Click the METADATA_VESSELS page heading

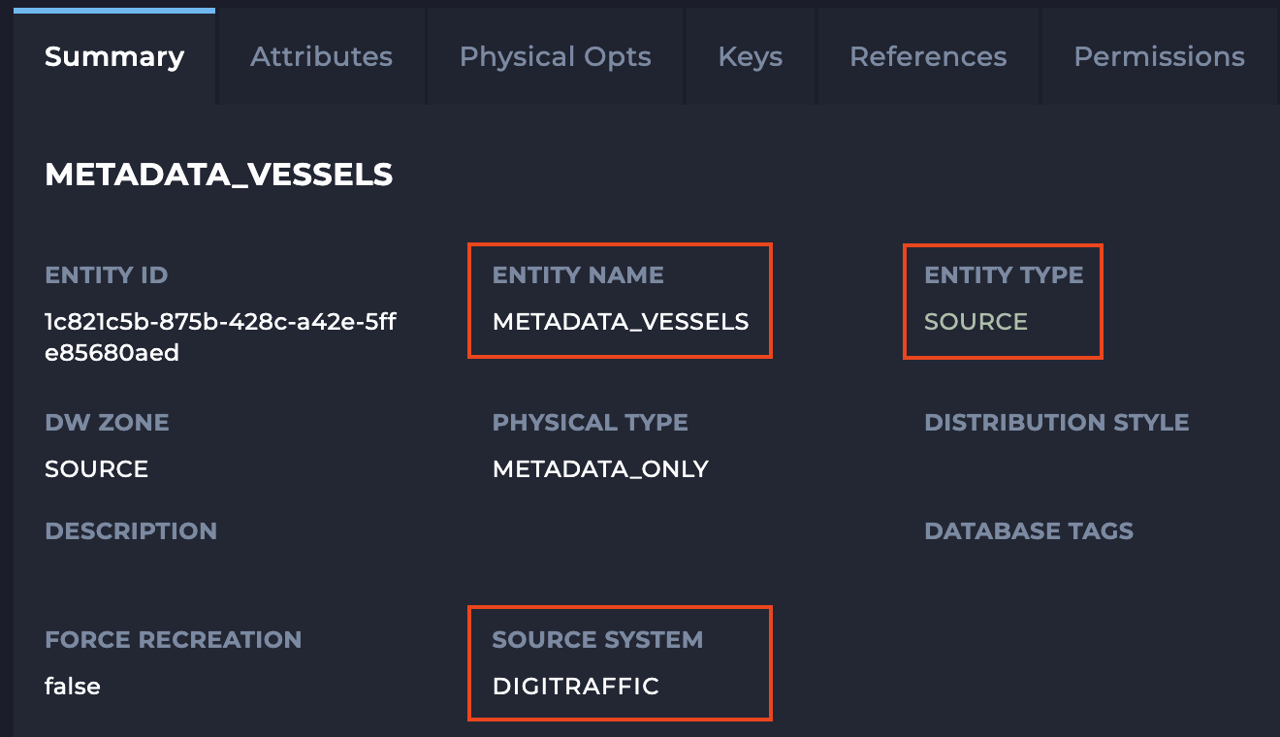[x=219, y=175]
